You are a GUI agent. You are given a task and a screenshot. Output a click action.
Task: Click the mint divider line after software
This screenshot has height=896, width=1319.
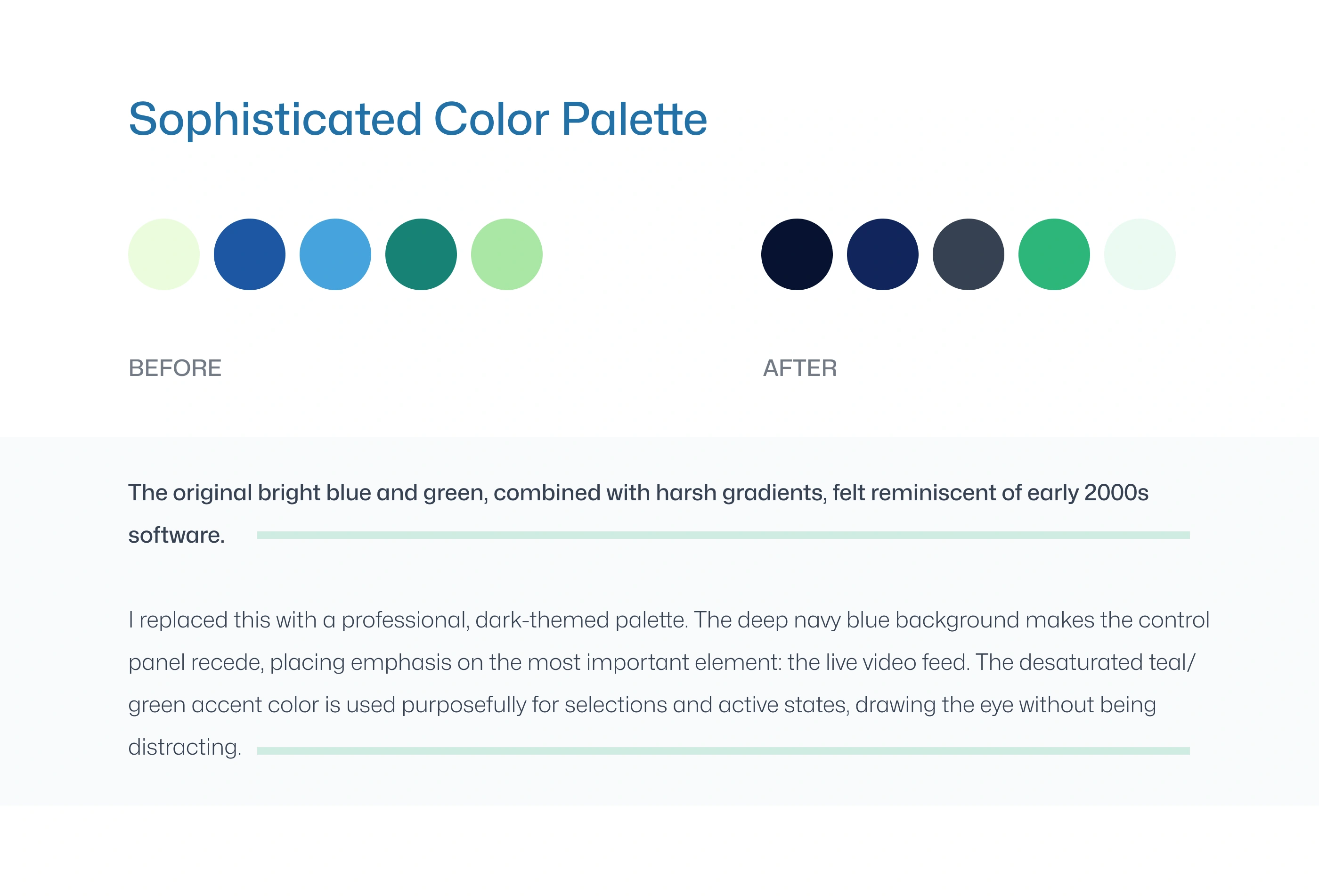[723, 535]
